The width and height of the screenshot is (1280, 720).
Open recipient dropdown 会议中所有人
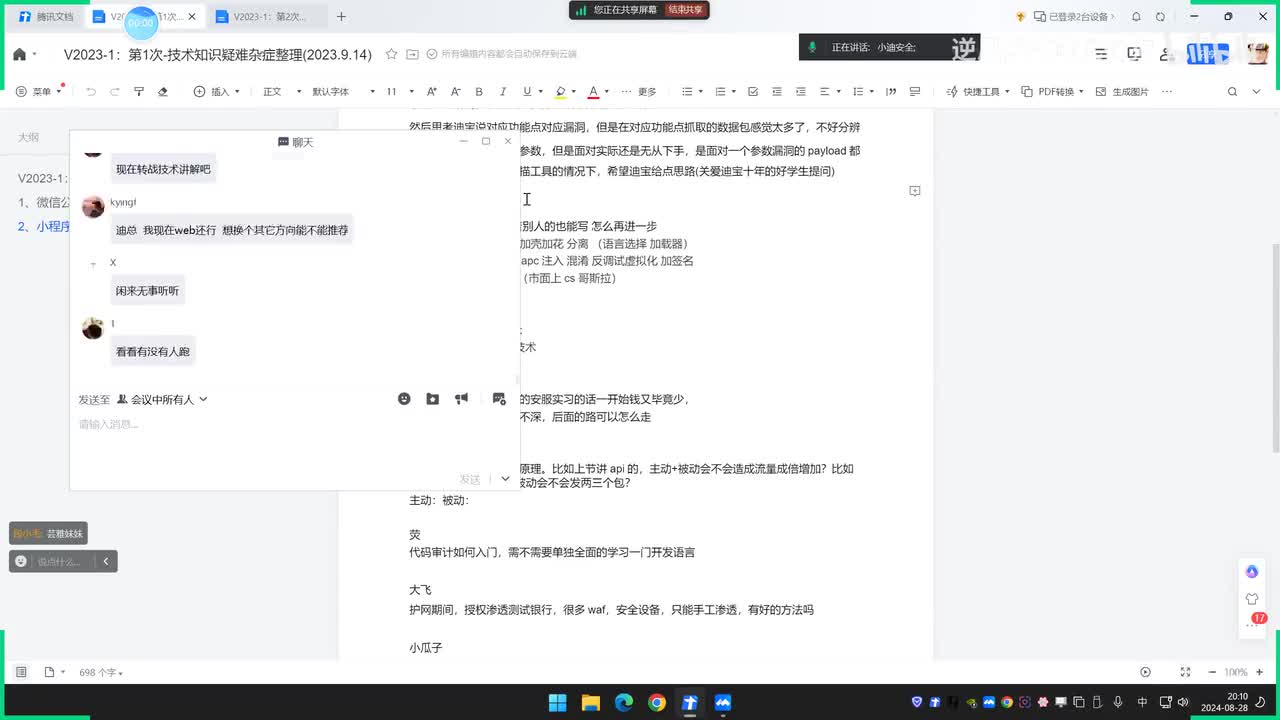click(162, 399)
